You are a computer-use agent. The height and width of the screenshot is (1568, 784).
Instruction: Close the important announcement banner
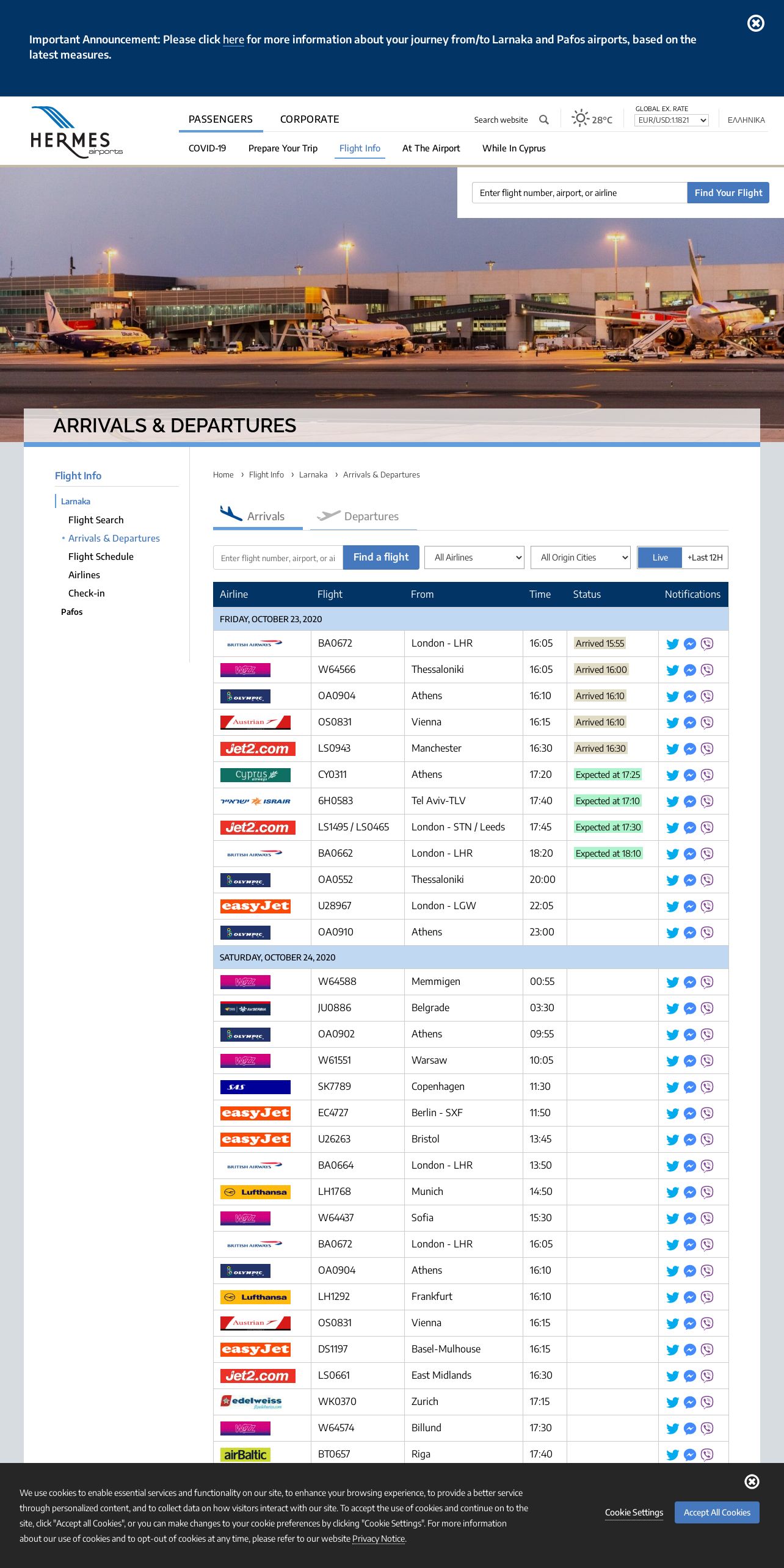click(756, 23)
